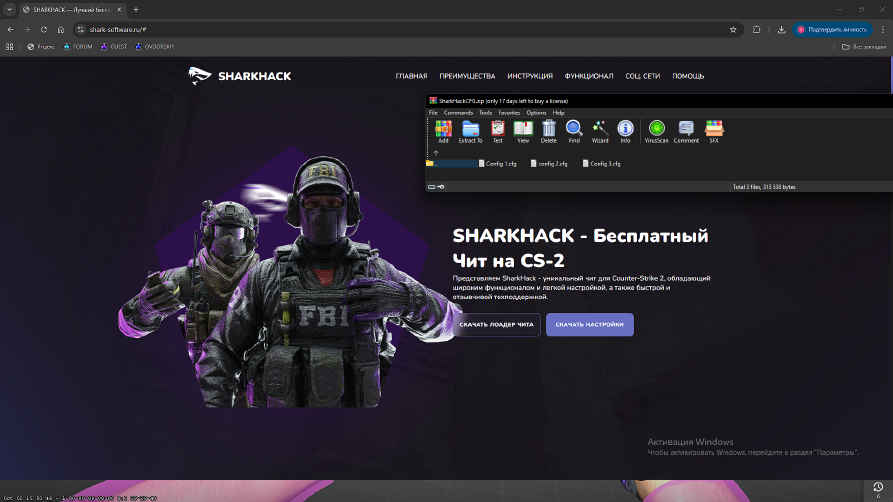This screenshot has width=893, height=502.
Task: Open the Options menu in WinRAR
Action: point(536,113)
